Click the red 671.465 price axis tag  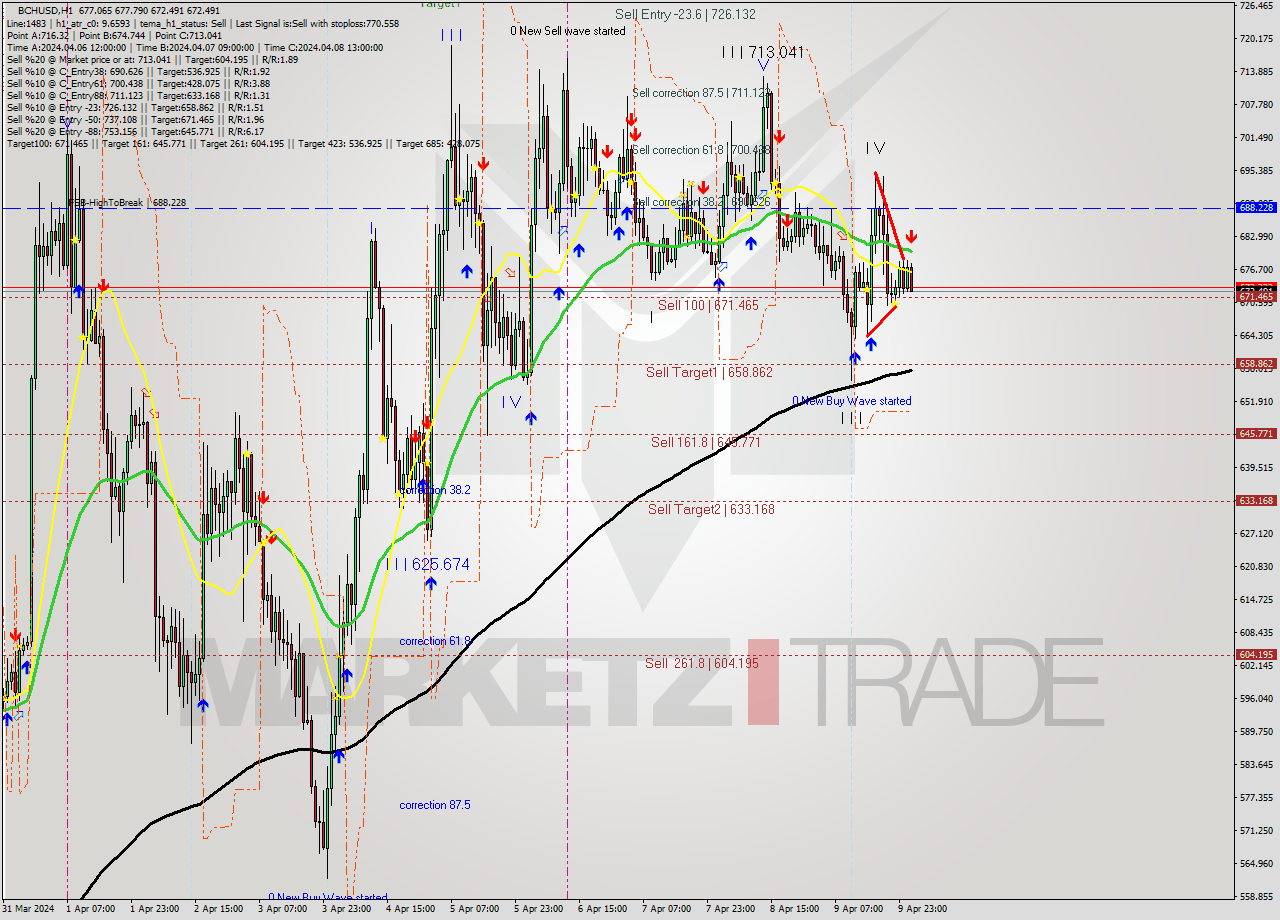(x=1256, y=297)
